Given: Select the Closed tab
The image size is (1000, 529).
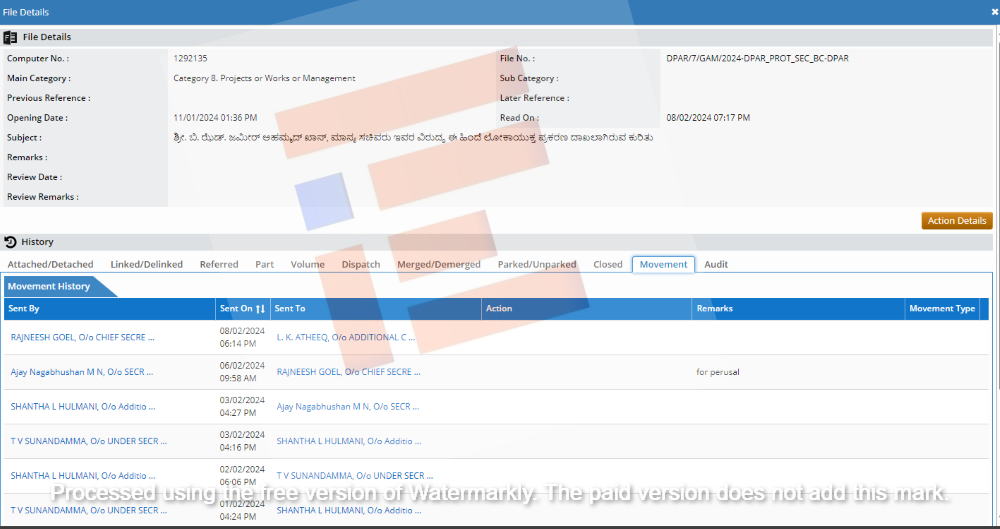Looking at the screenshot, I should click(608, 265).
